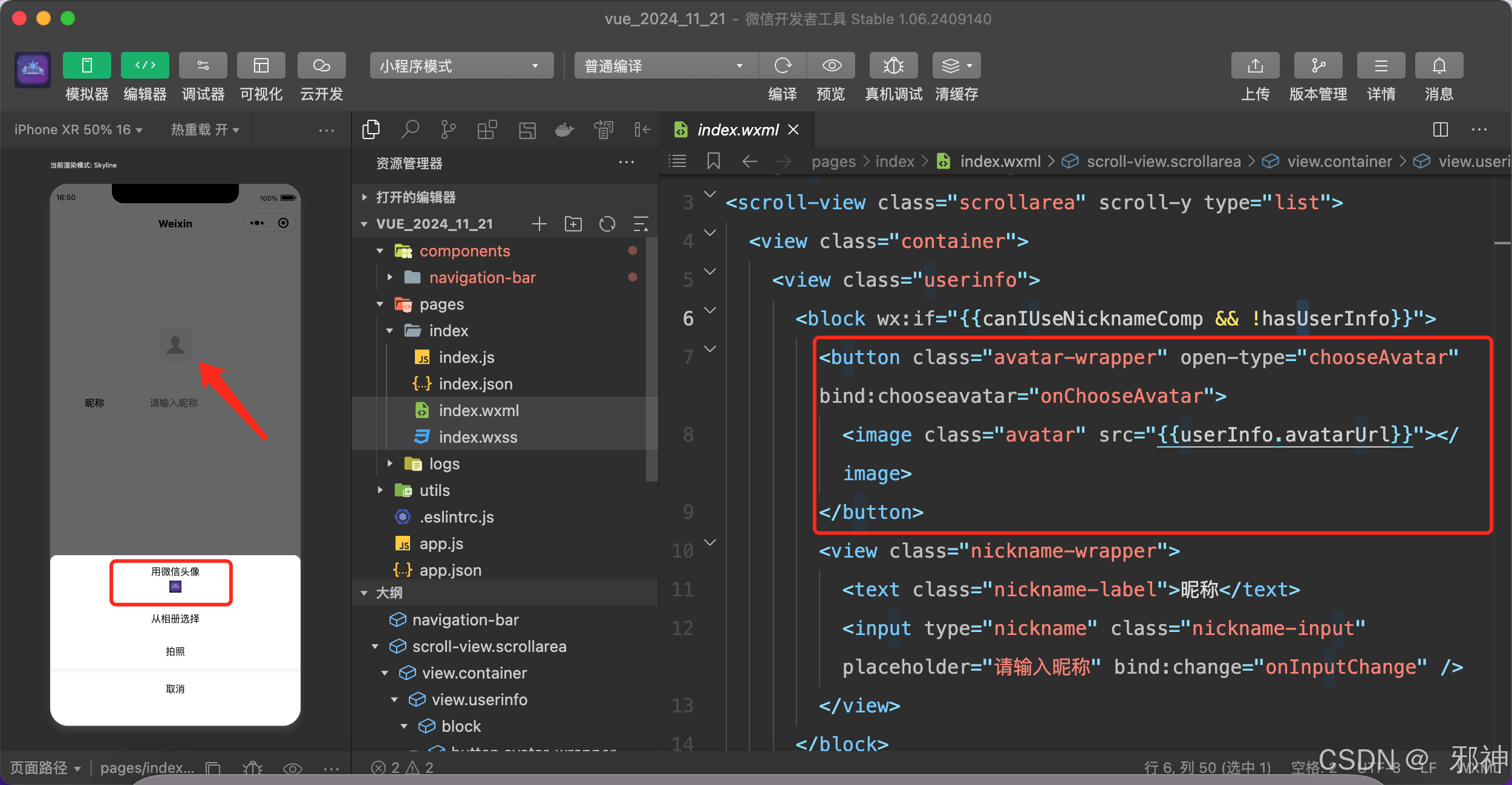Open the 小程序模式 mode dropdown
1512x785 pixels.
pos(461,65)
